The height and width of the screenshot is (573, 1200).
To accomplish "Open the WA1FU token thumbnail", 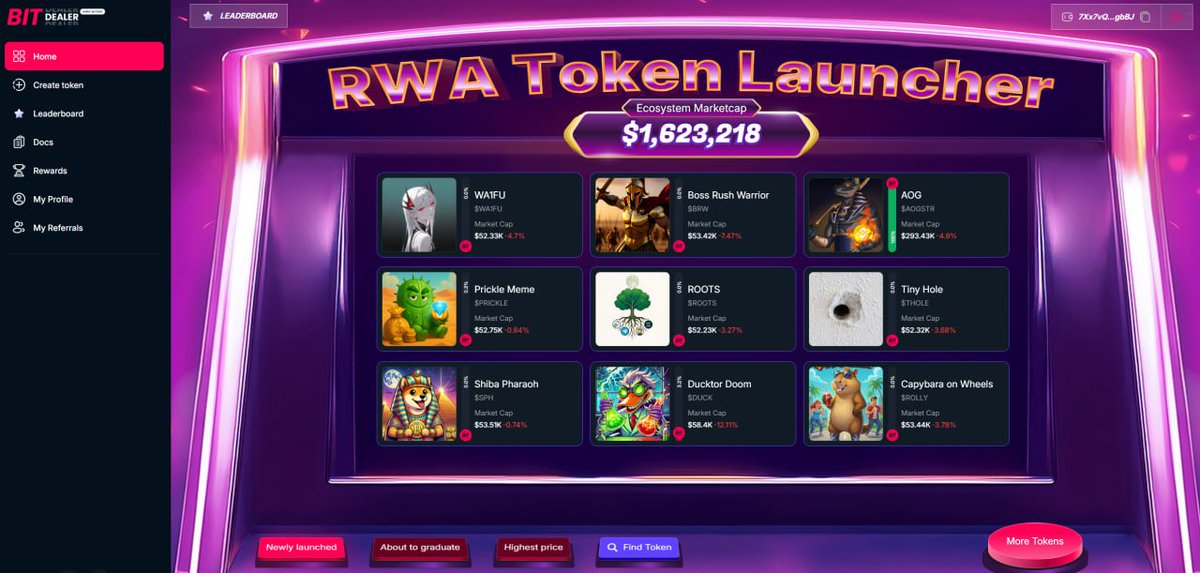I will (419, 215).
